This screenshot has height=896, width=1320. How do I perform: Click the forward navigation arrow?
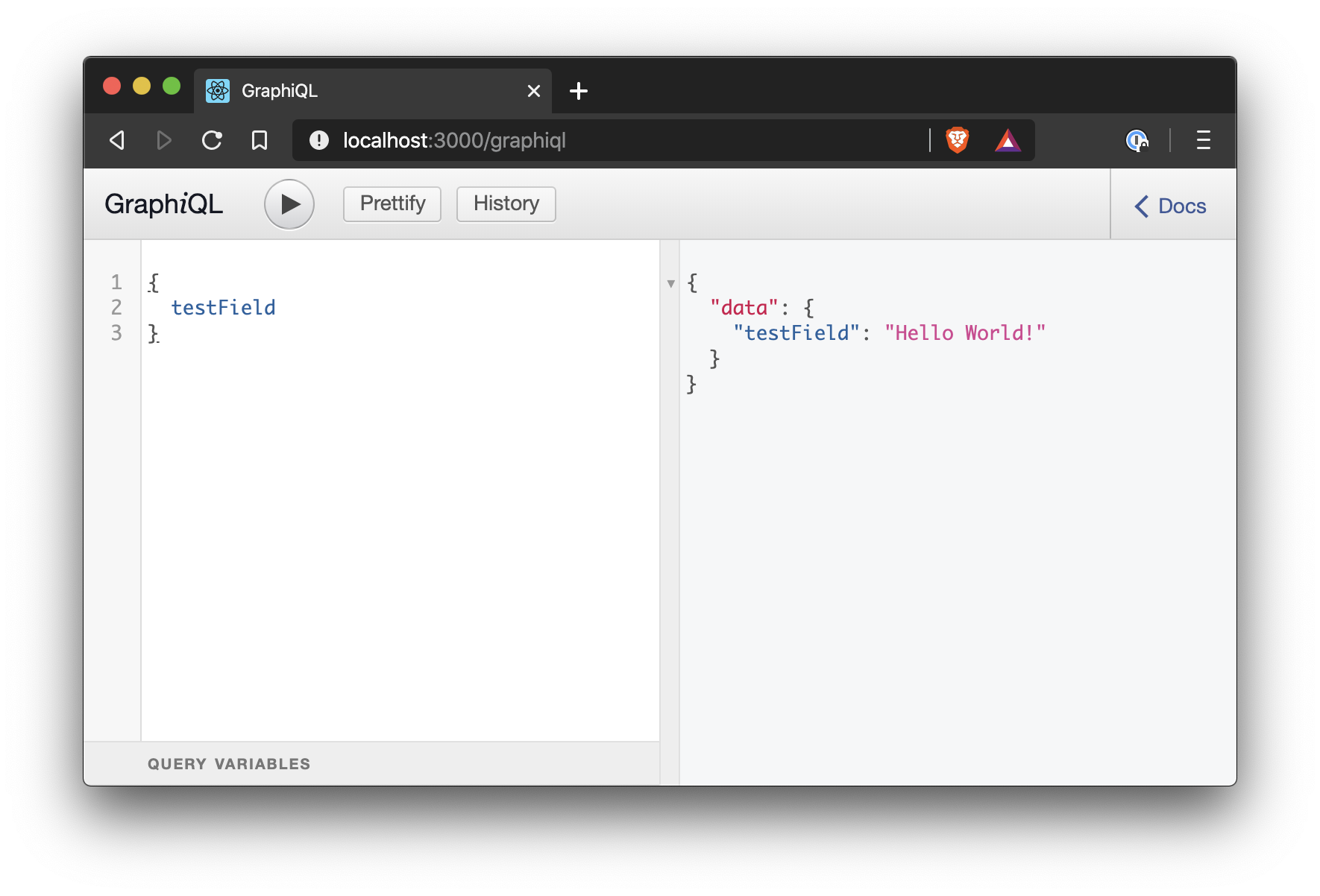point(164,140)
